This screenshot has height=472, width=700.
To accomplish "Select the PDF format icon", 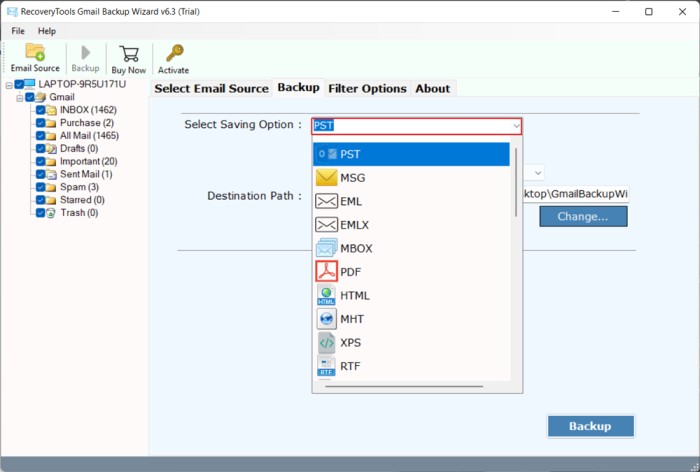I will pos(327,271).
